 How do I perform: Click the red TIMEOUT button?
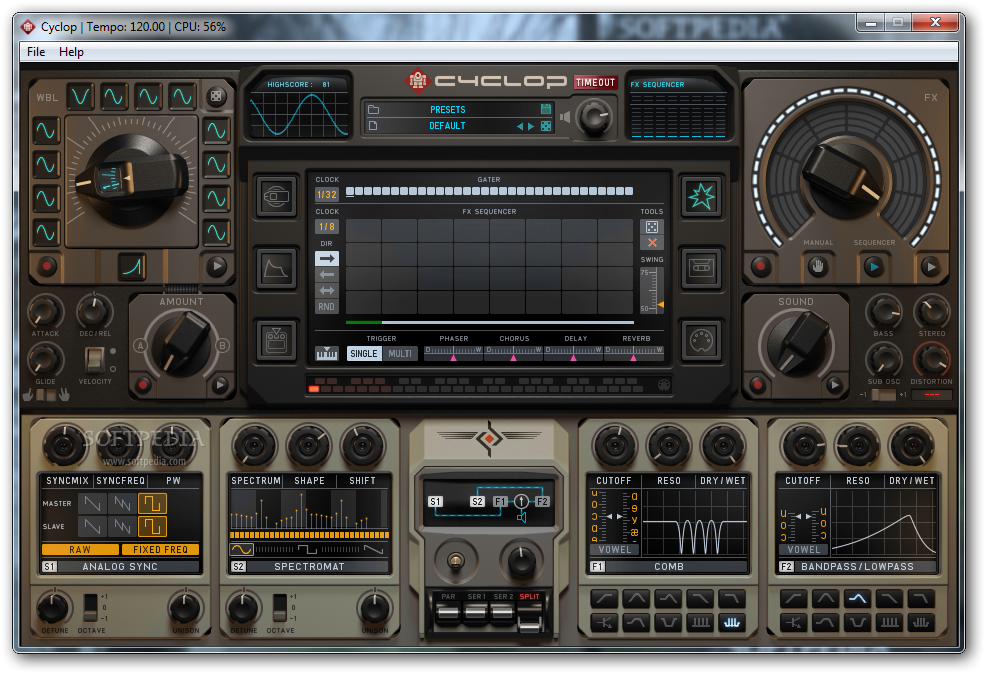point(595,82)
